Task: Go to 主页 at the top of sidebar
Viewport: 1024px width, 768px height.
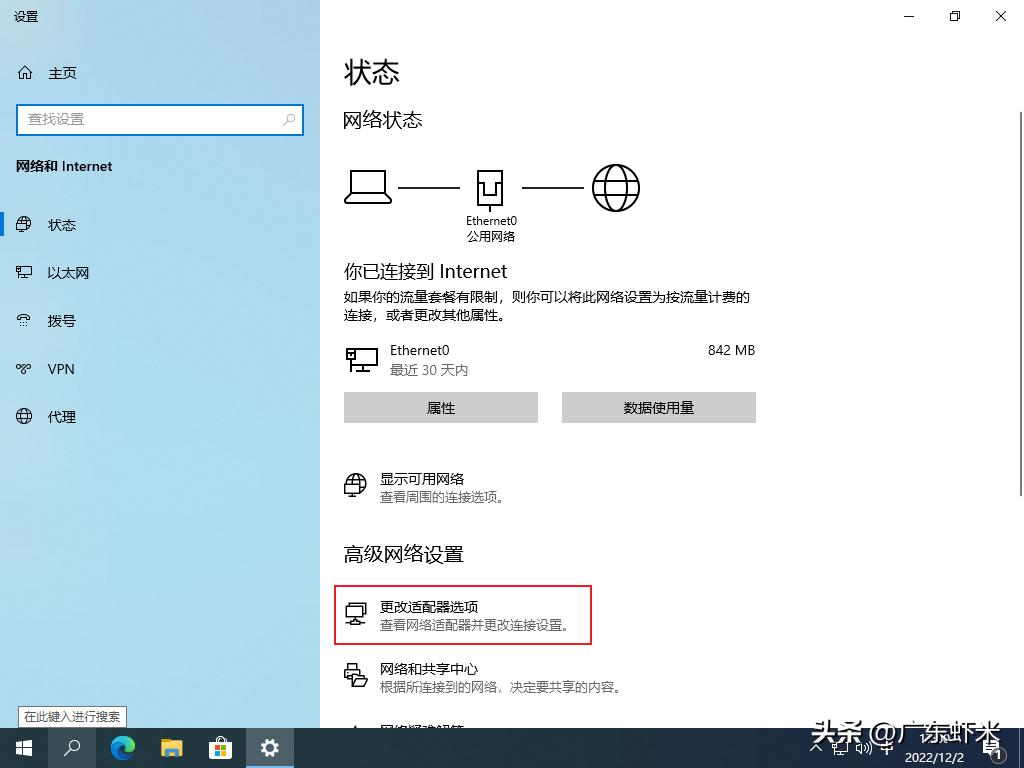Action: 62,72
